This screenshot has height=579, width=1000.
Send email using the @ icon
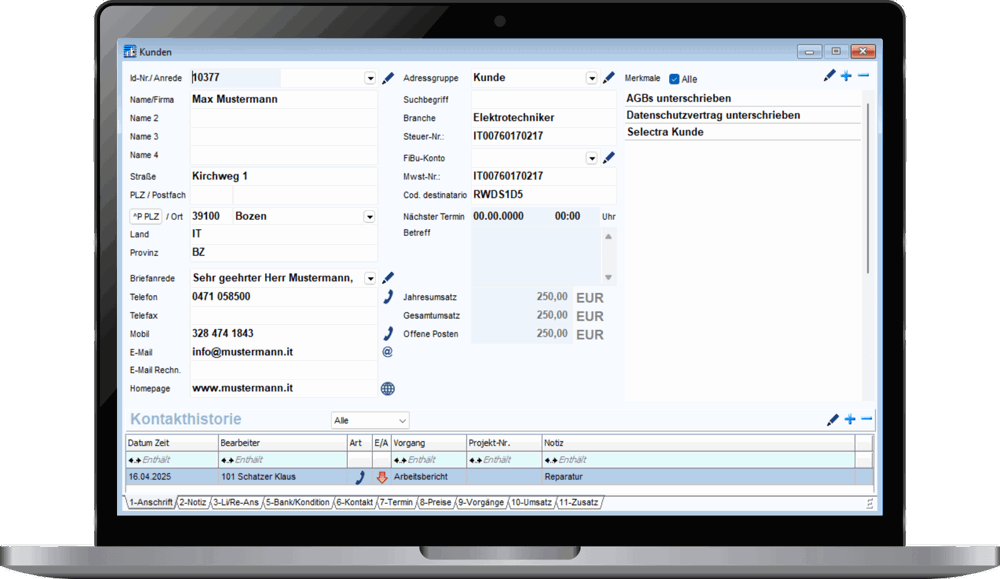click(388, 352)
